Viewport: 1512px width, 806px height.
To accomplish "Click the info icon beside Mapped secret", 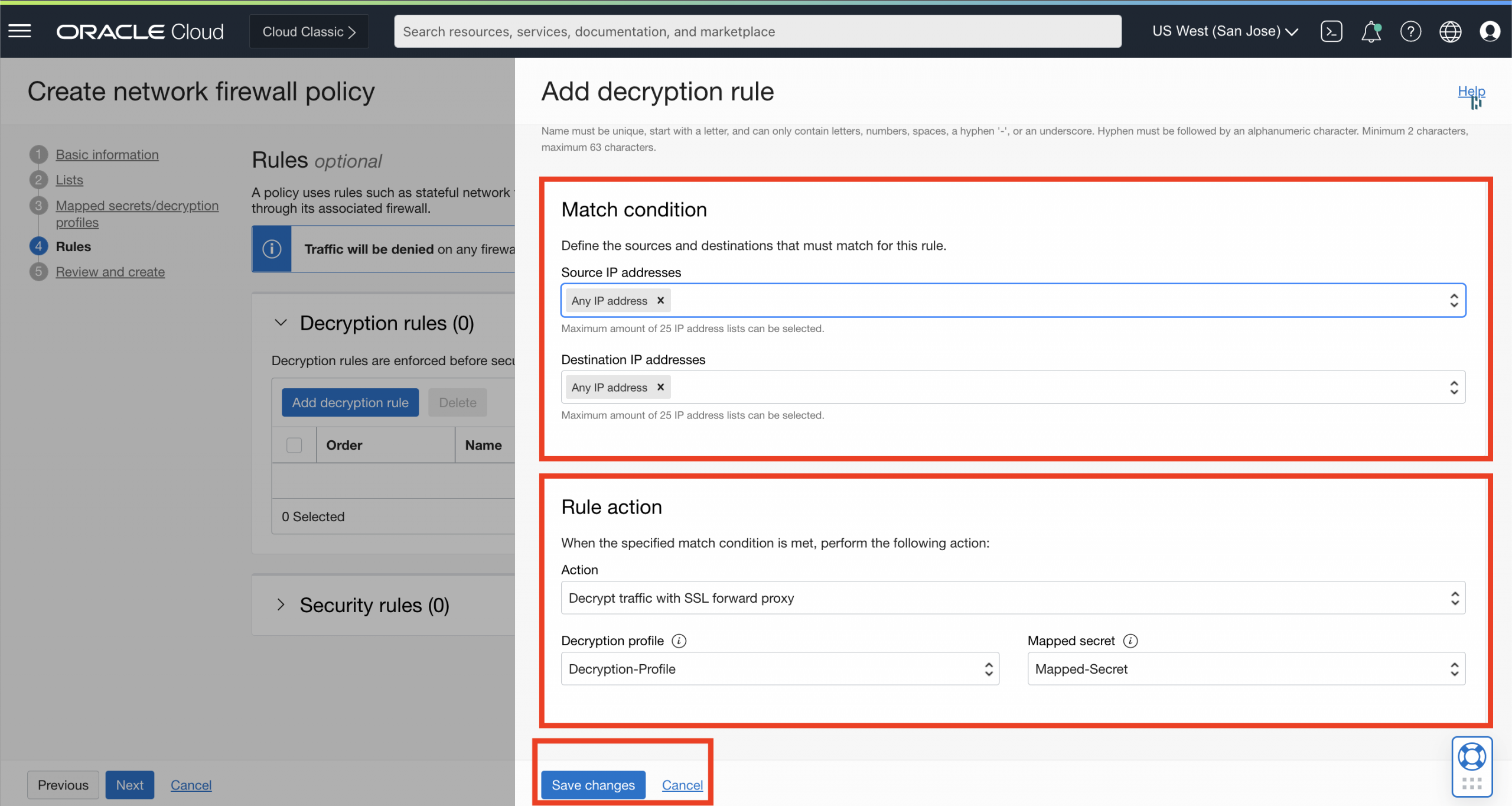I will 1131,641.
